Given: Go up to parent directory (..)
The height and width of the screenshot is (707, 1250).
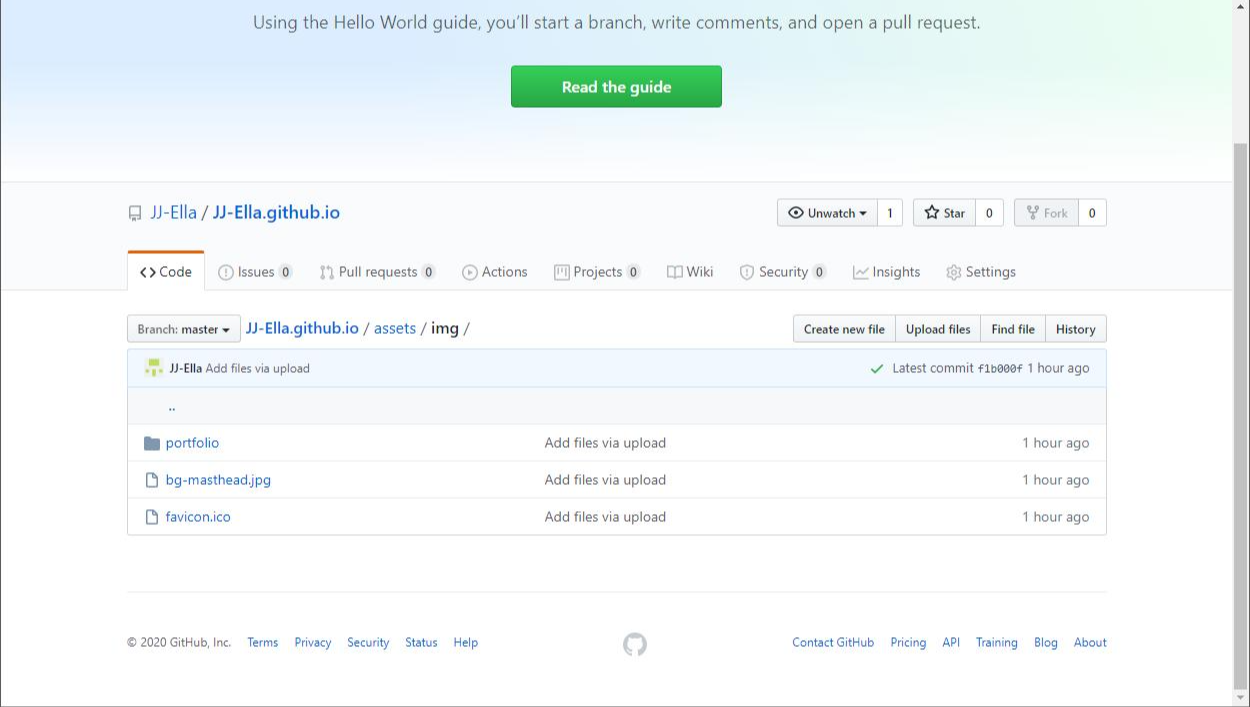Looking at the screenshot, I should pyautogui.click(x=172, y=406).
